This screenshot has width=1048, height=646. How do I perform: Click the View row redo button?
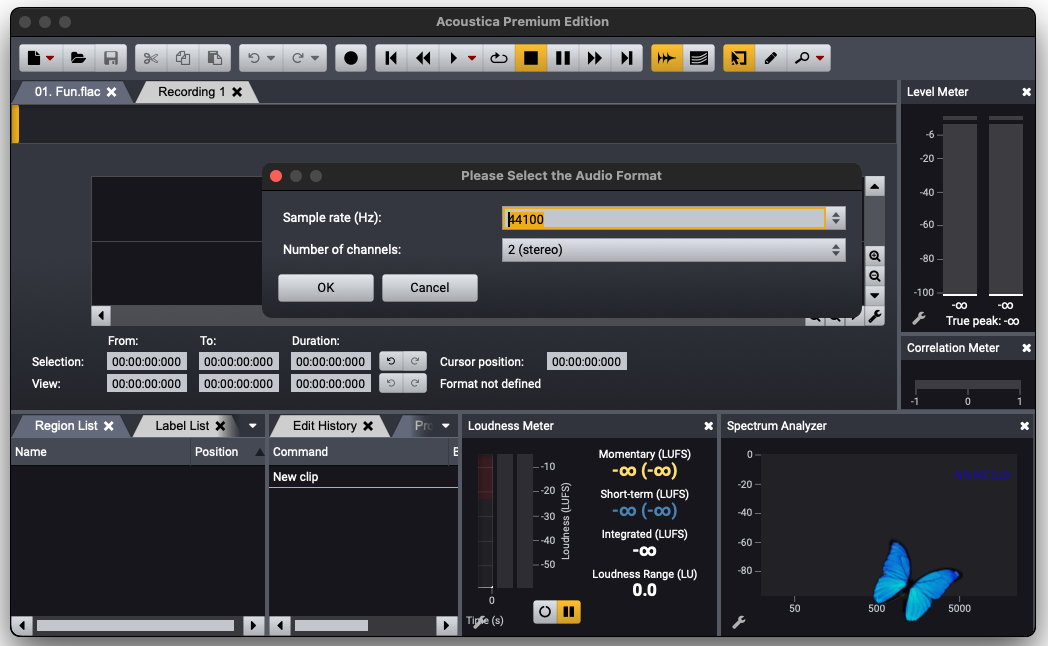pyautogui.click(x=414, y=383)
